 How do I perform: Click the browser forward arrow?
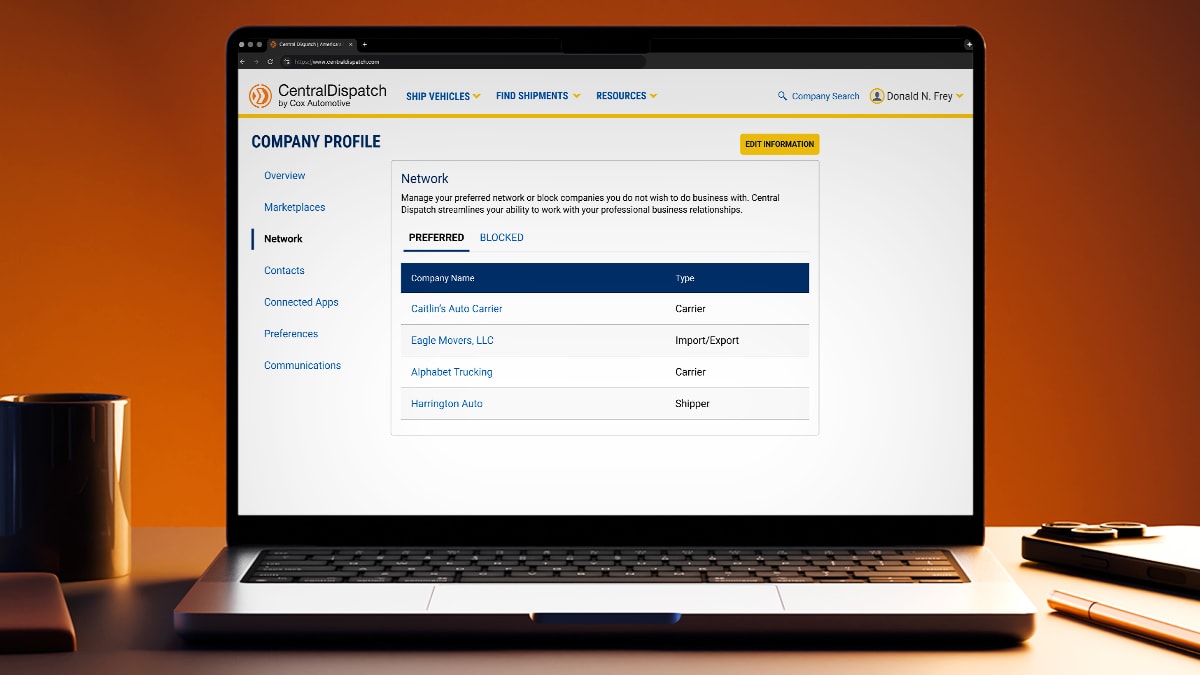(x=256, y=62)
